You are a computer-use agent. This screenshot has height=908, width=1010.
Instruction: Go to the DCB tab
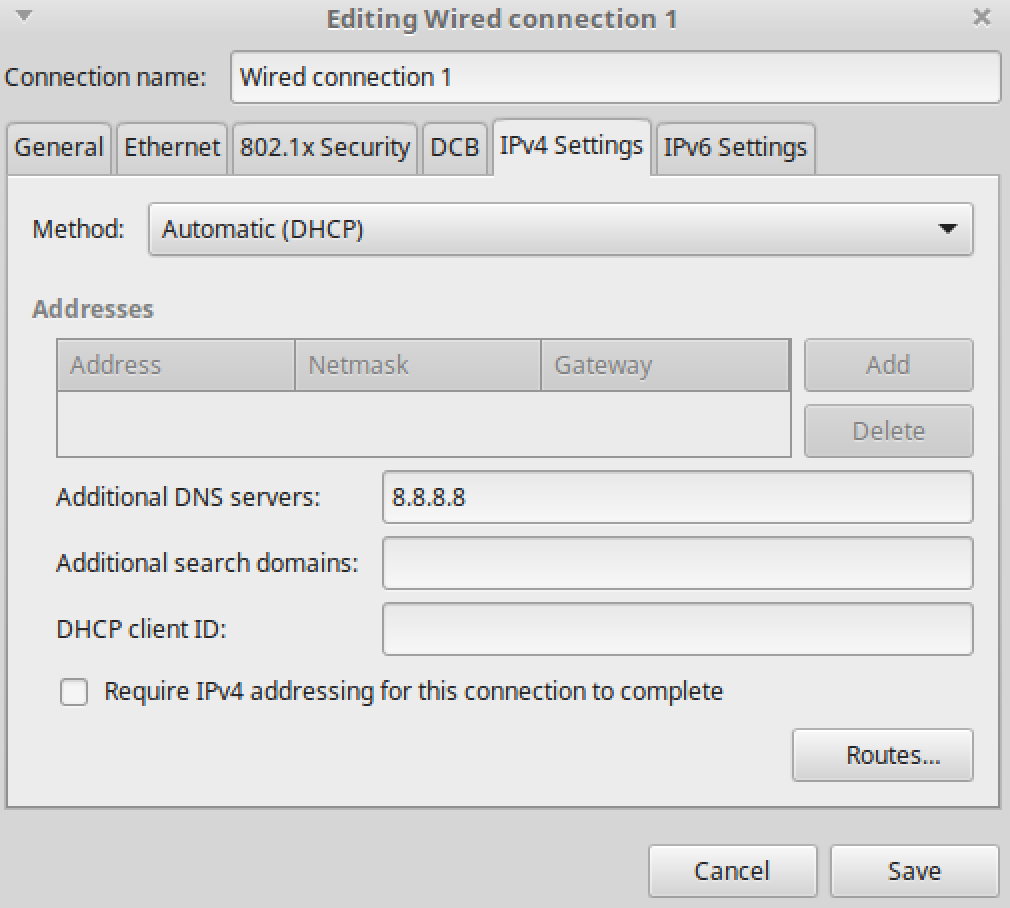(x=455, y=148)
